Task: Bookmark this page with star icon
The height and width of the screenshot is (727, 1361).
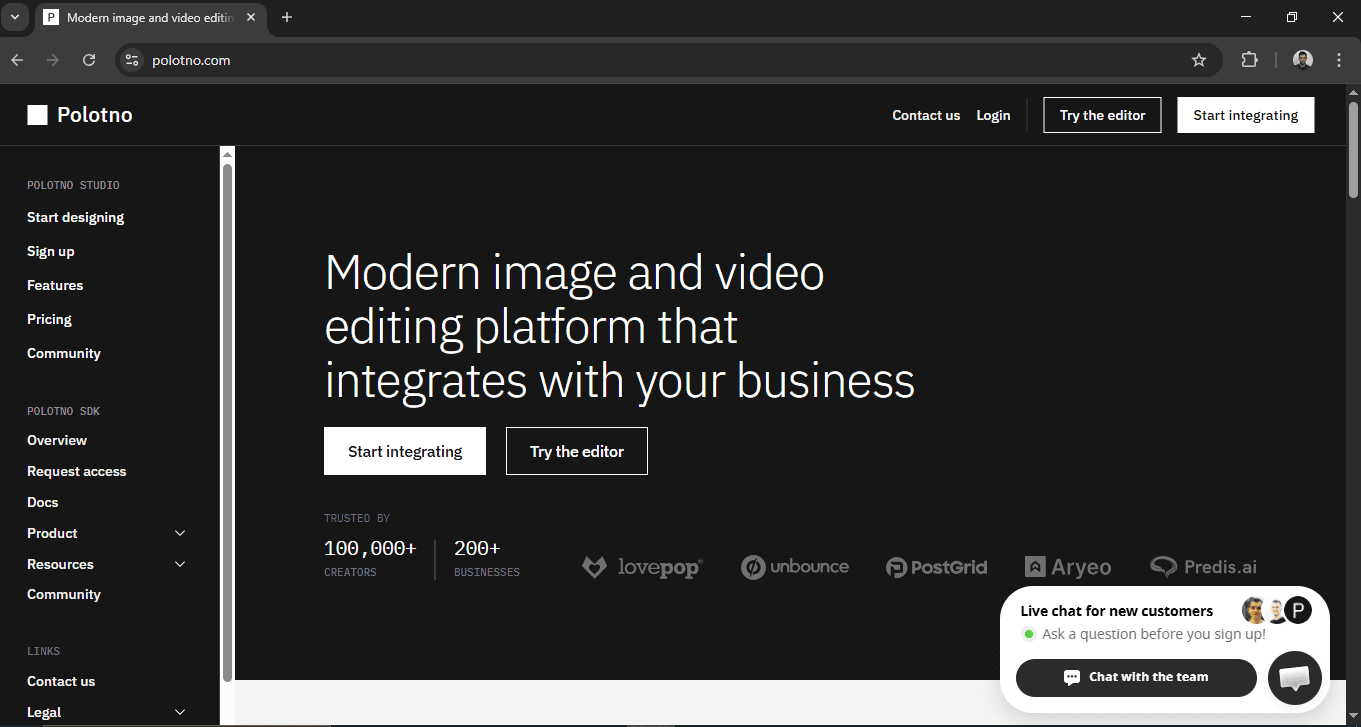Action: coord(1199,60)
